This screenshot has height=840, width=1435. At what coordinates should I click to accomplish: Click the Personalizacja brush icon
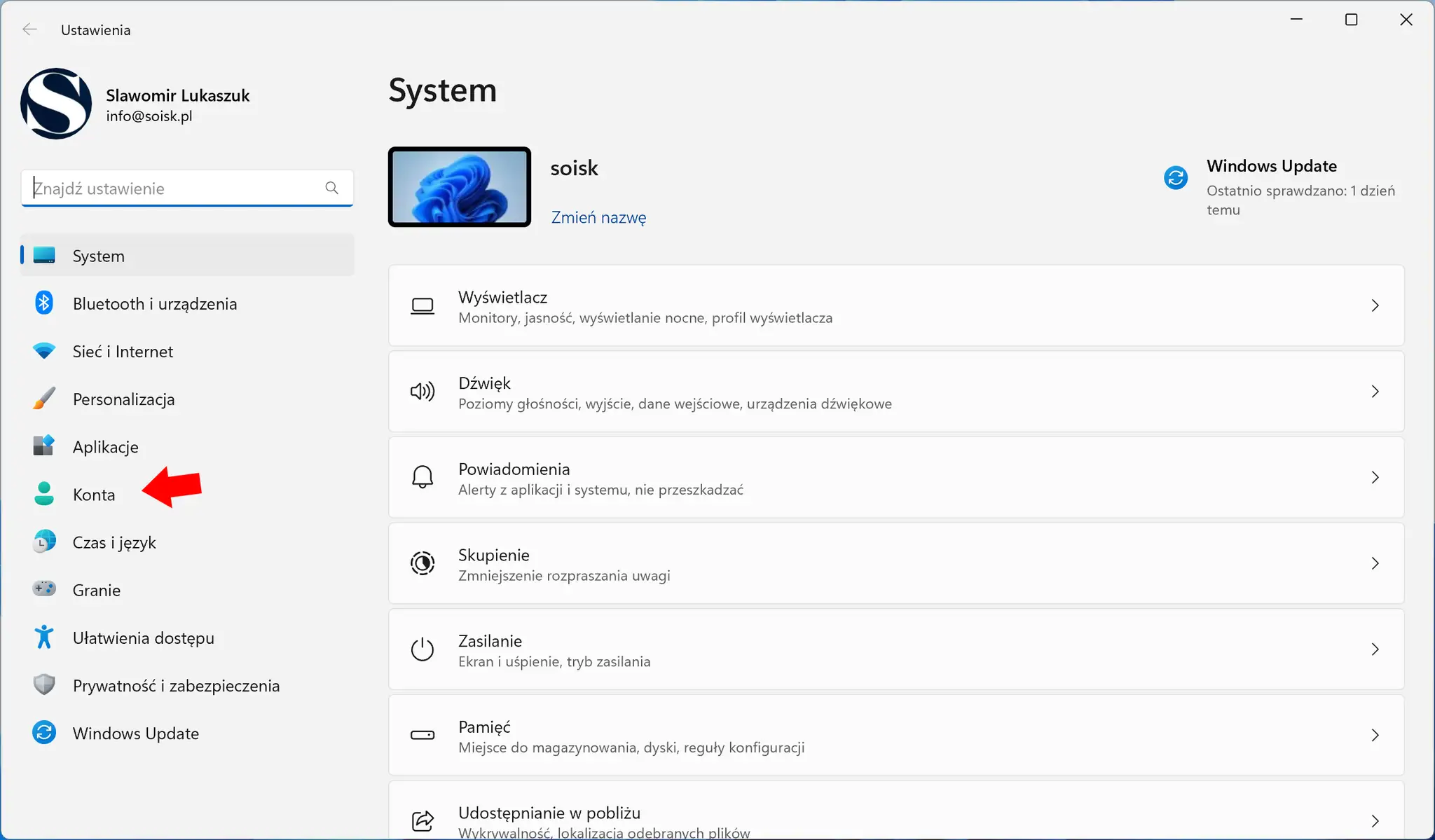pyautogui.click(x=43, y=399)
